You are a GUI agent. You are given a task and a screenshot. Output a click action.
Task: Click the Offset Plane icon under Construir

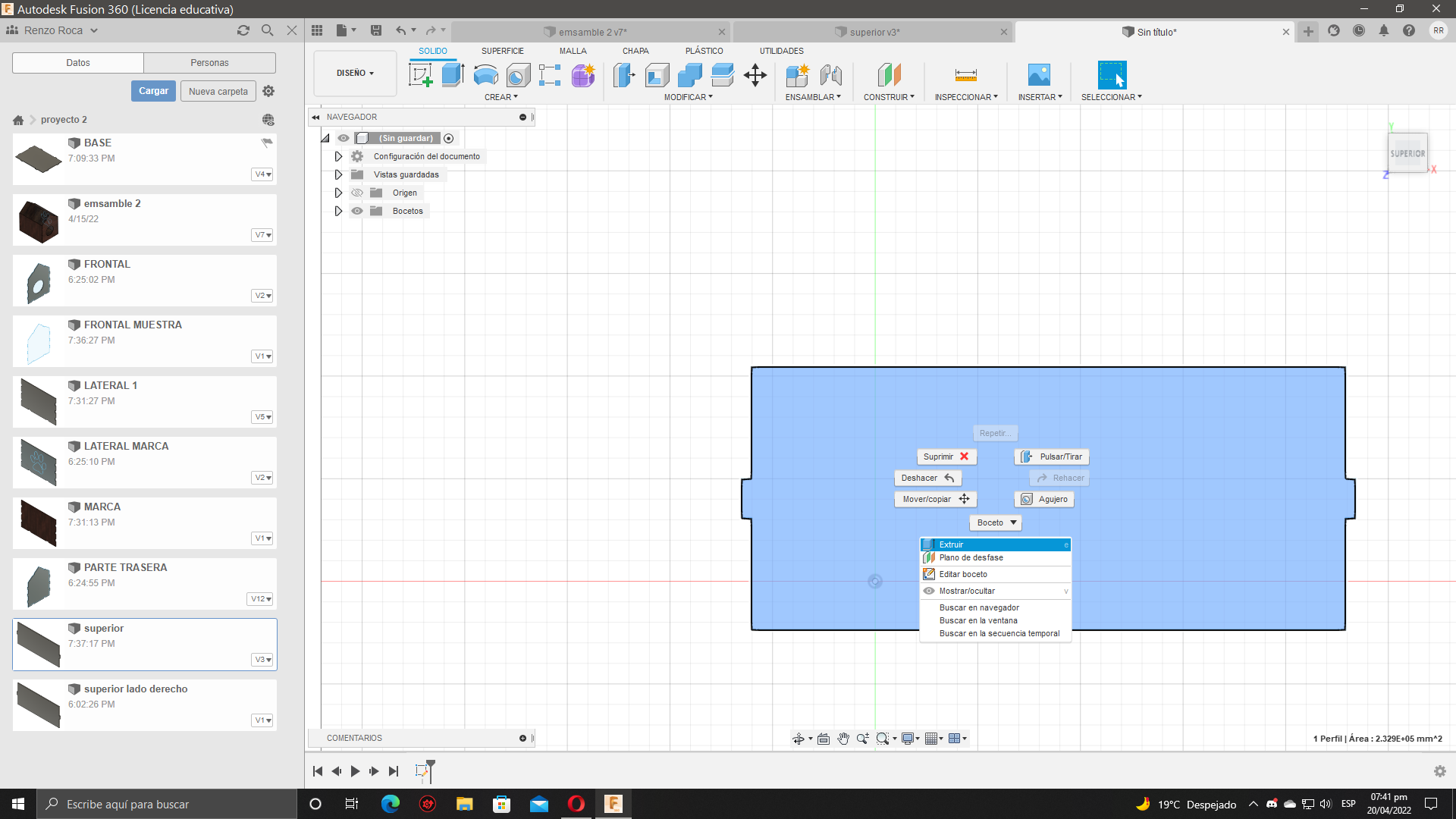[x=889, y=75]
